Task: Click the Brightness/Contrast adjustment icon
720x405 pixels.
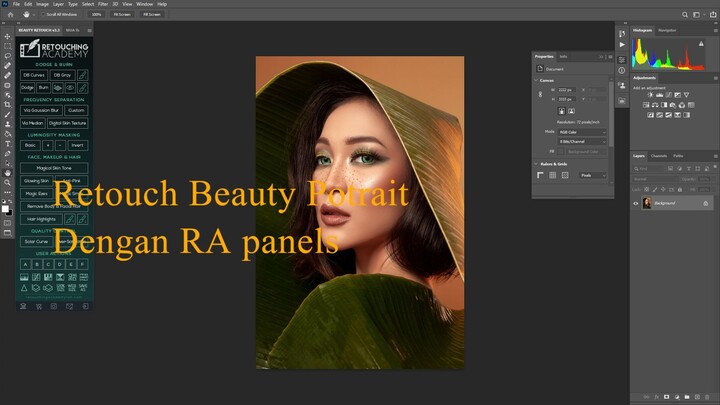Action: (650, 95)
